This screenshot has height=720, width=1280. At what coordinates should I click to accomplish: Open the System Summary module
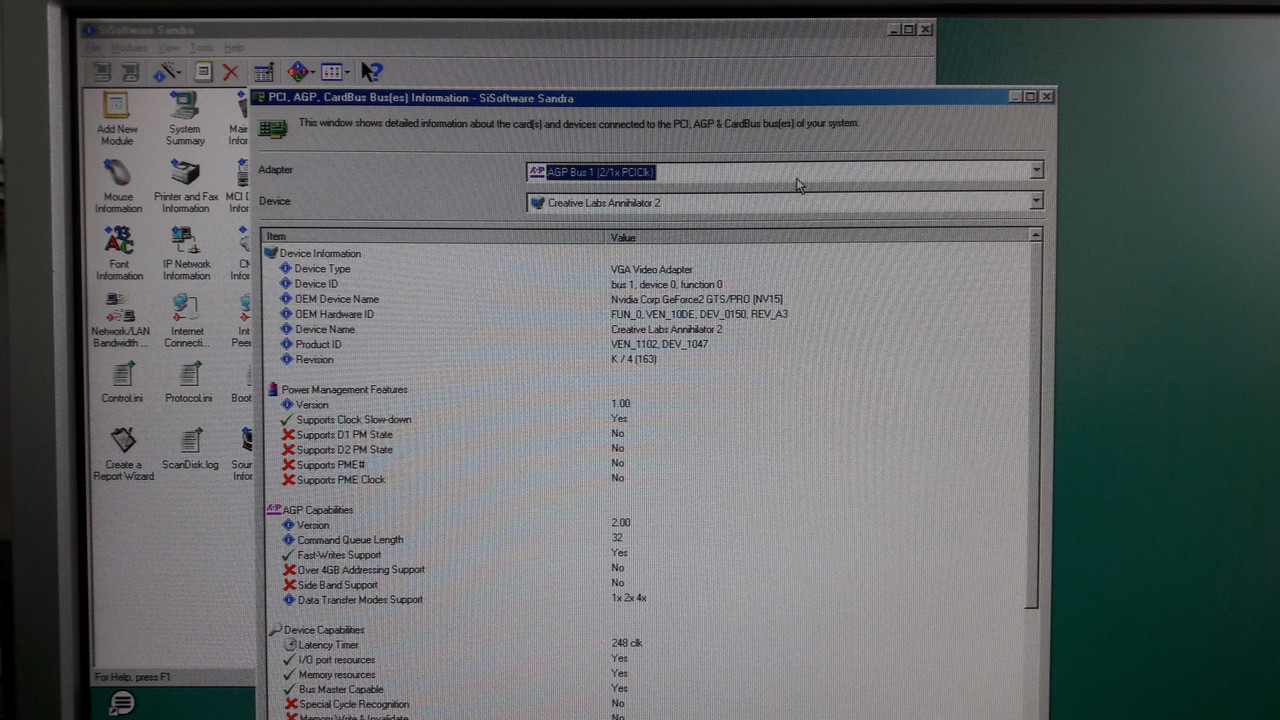[x=185, y=118]
